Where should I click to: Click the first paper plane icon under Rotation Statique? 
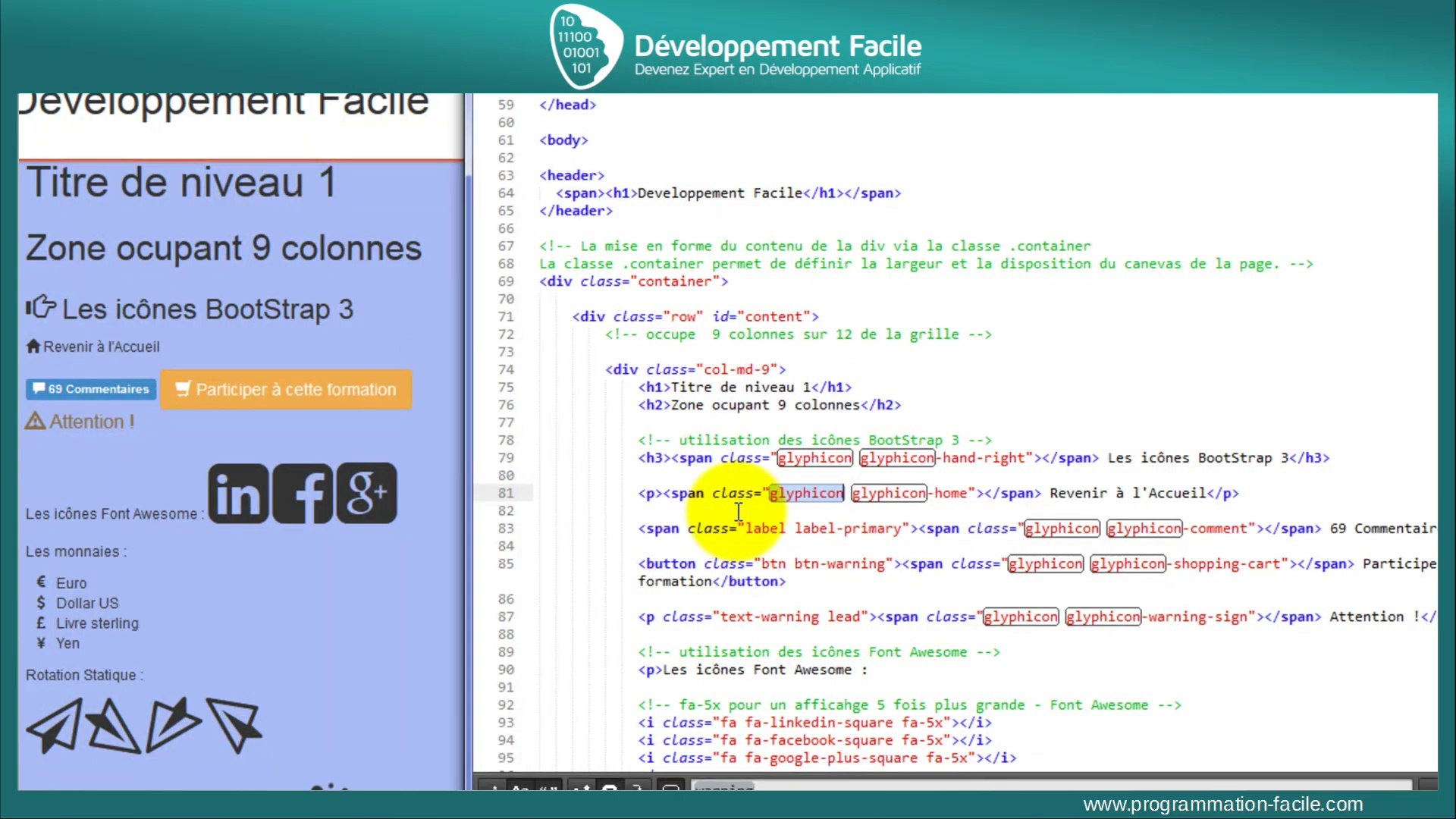[x=55, y=726]
